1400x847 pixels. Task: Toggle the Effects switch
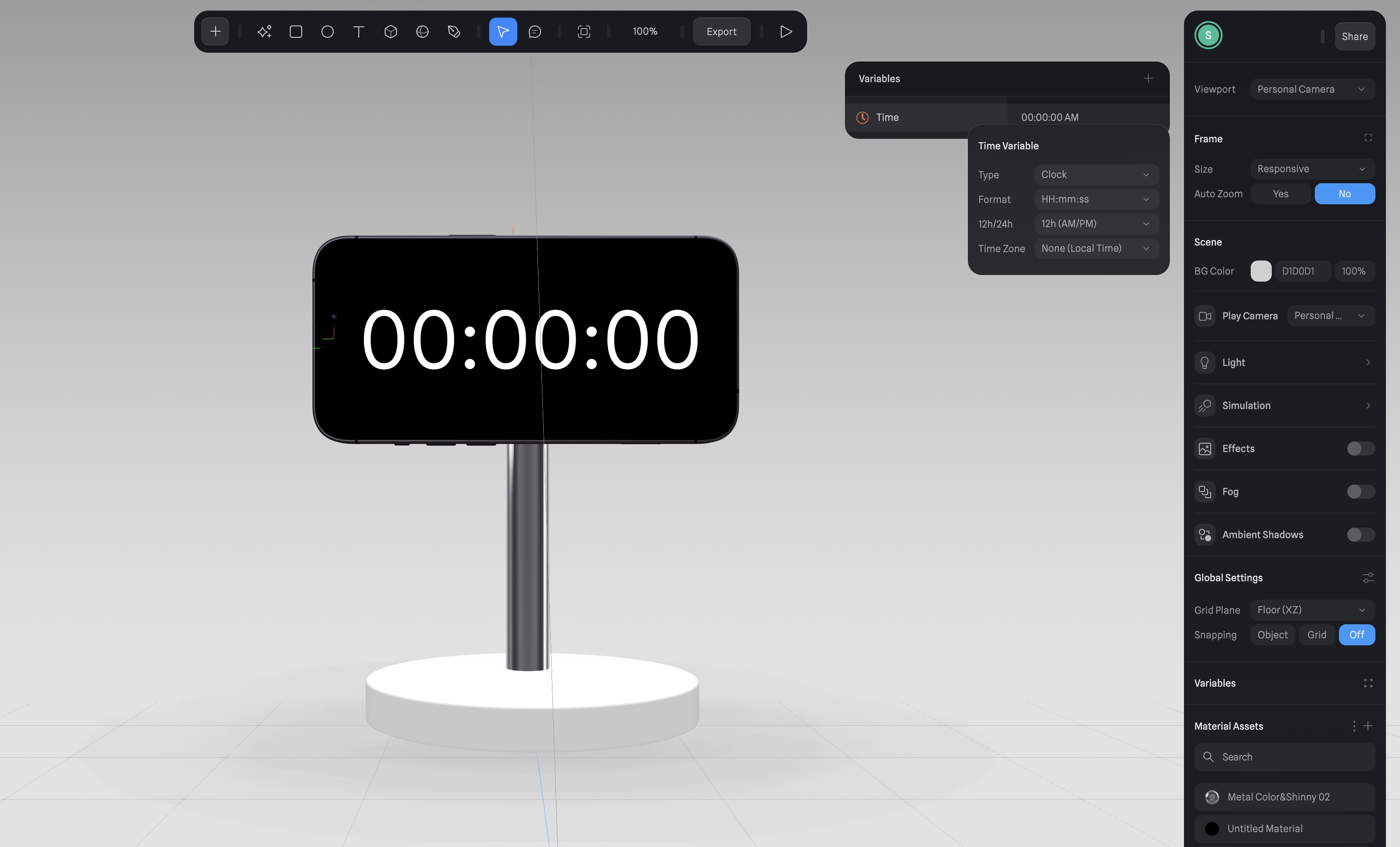coord(1360,449)
